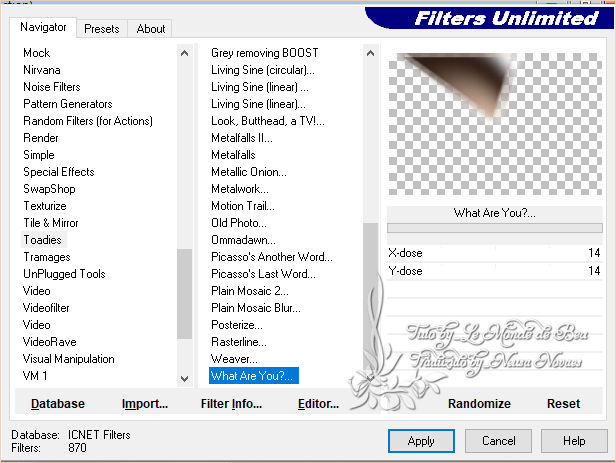Click down arrow of category list scrollbar
The width and height of the screenshot is (616, 463).
[x=184, y=379]
